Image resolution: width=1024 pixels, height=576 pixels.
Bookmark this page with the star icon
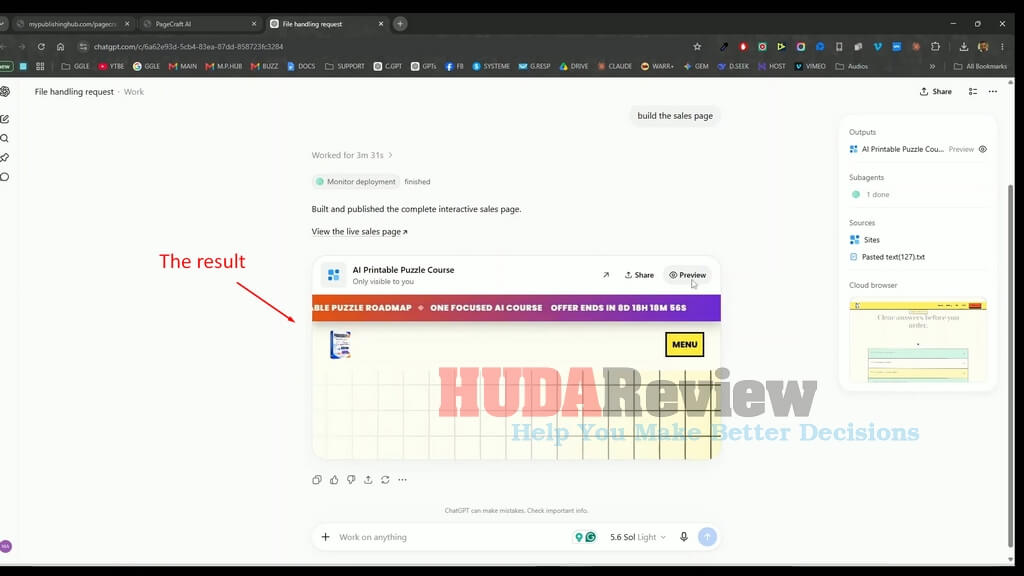click(697, 47)
